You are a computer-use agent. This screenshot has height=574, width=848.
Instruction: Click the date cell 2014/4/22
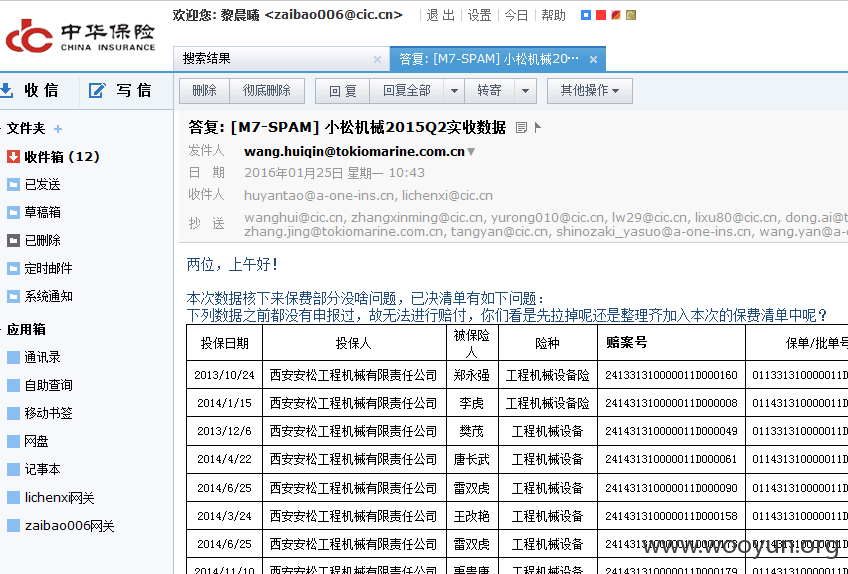click(x=224, y=459)
